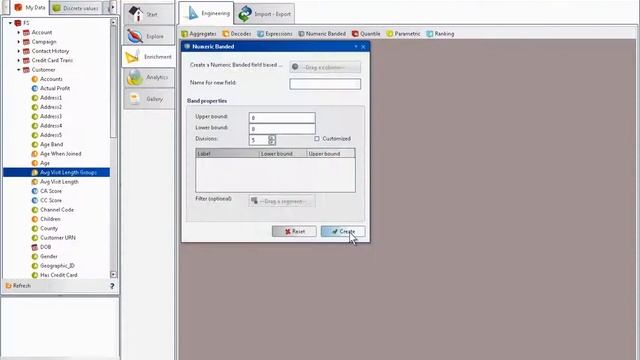Screen dimensions: 640x360
Task: Click the Create button
Action: point(343,231)
